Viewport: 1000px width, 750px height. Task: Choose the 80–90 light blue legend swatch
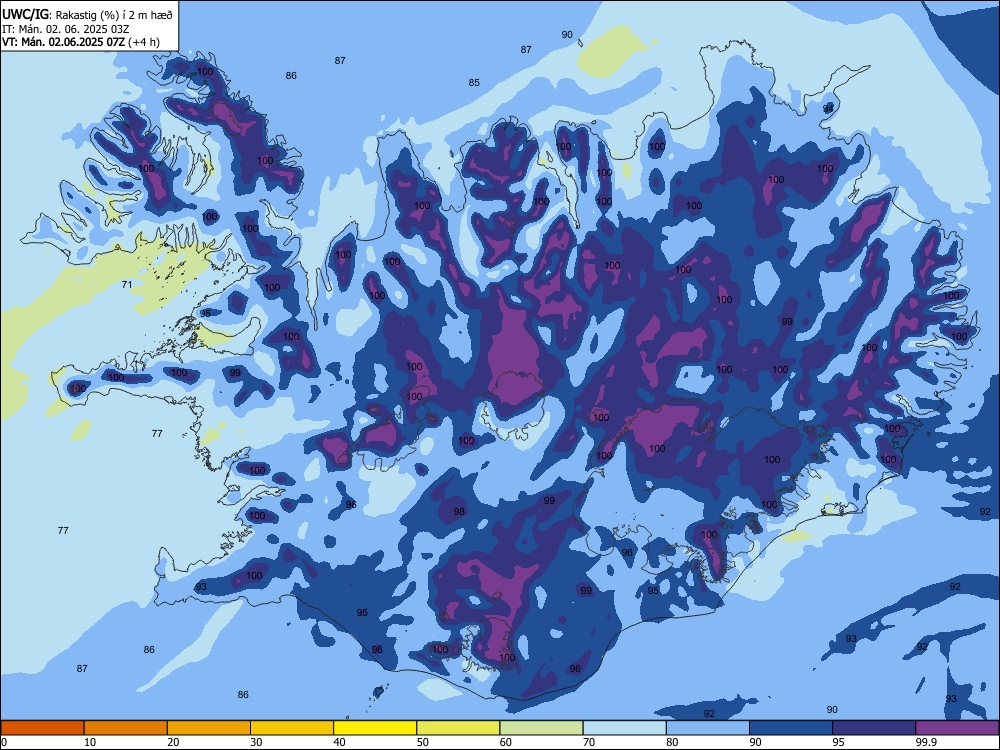pyautogui.click(x=708, y=728)
